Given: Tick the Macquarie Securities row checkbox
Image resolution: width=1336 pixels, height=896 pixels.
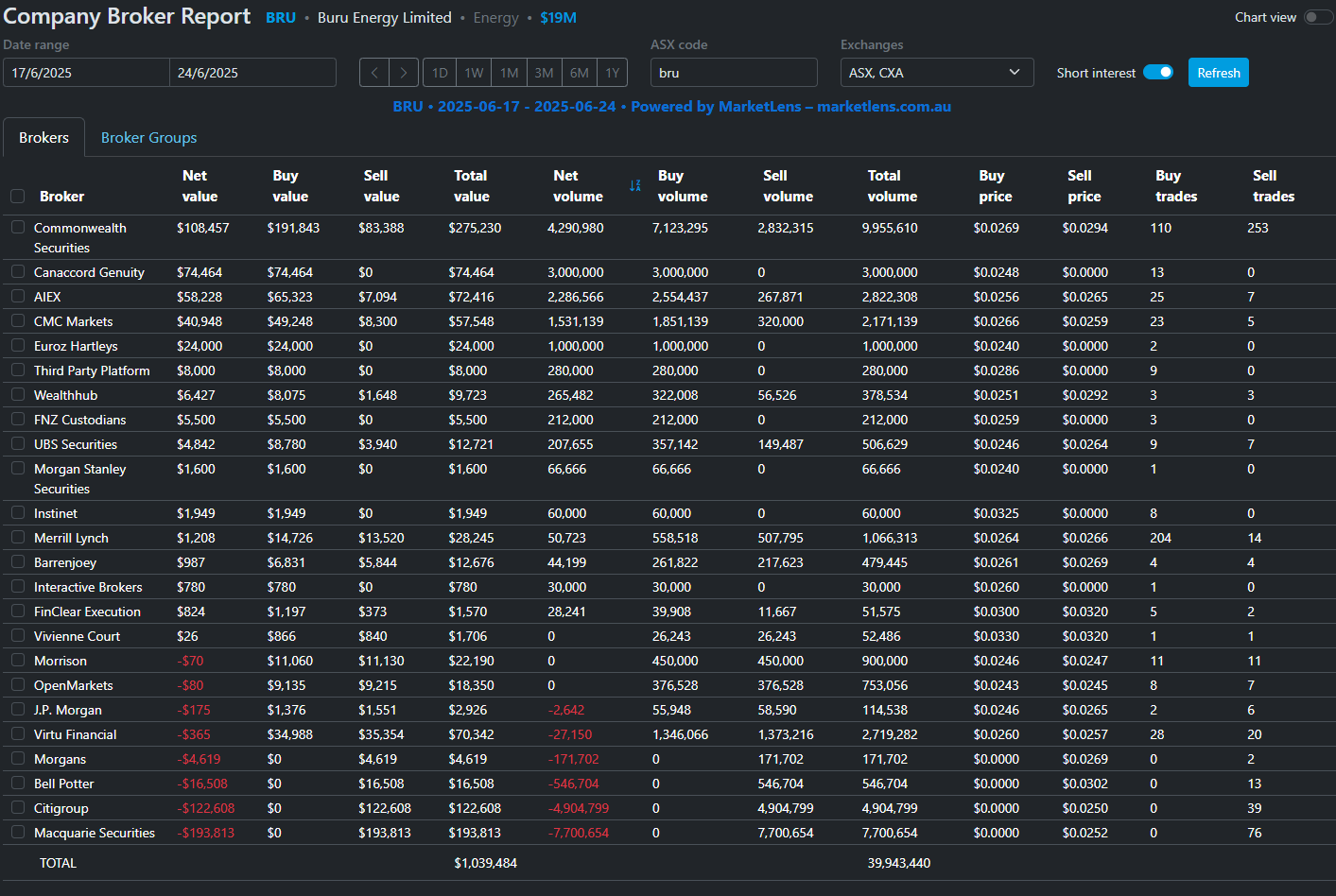Looking at the screenshot, I should tap(18, 832).
